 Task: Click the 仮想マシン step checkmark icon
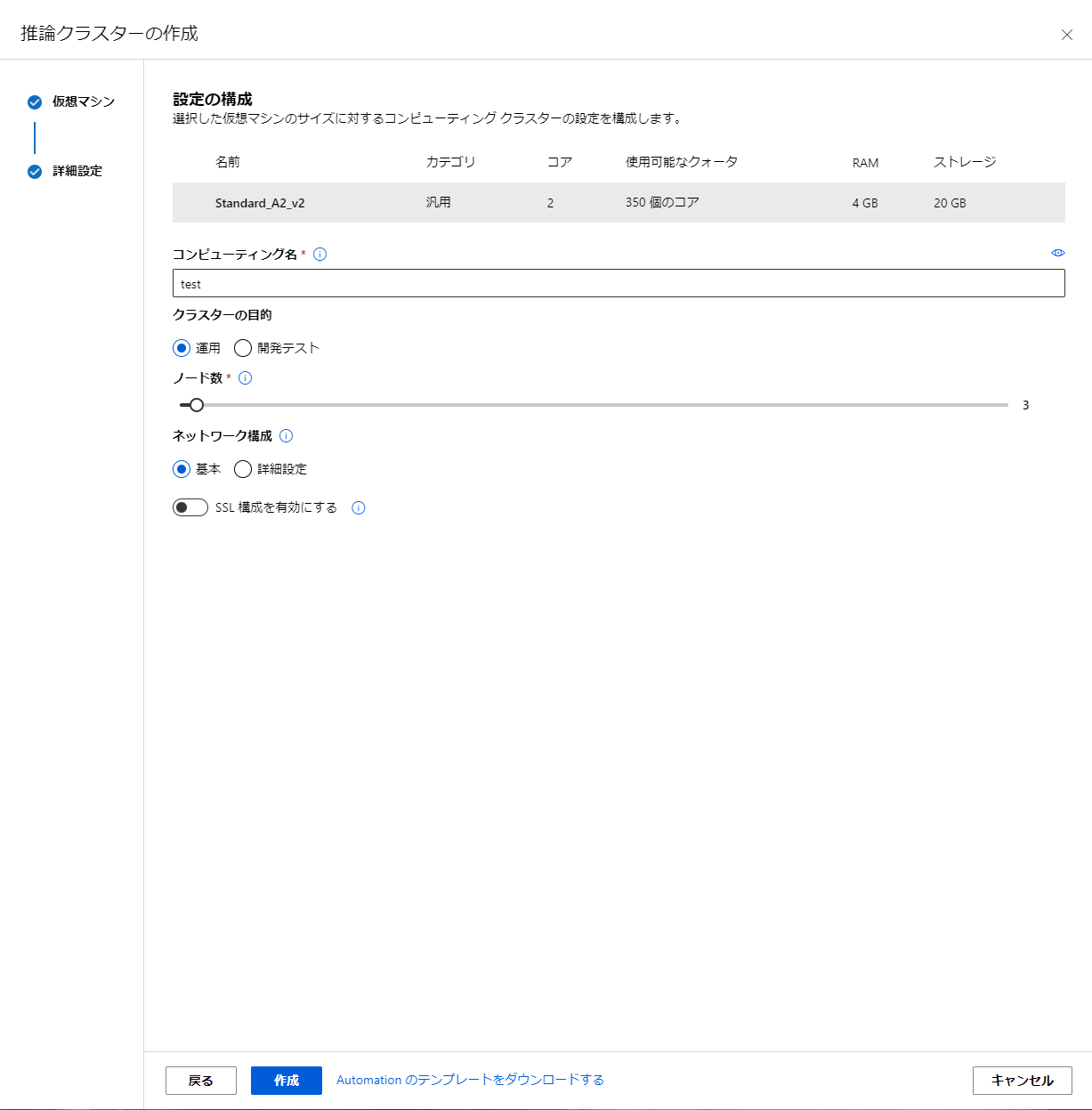[x=35, y=102]
